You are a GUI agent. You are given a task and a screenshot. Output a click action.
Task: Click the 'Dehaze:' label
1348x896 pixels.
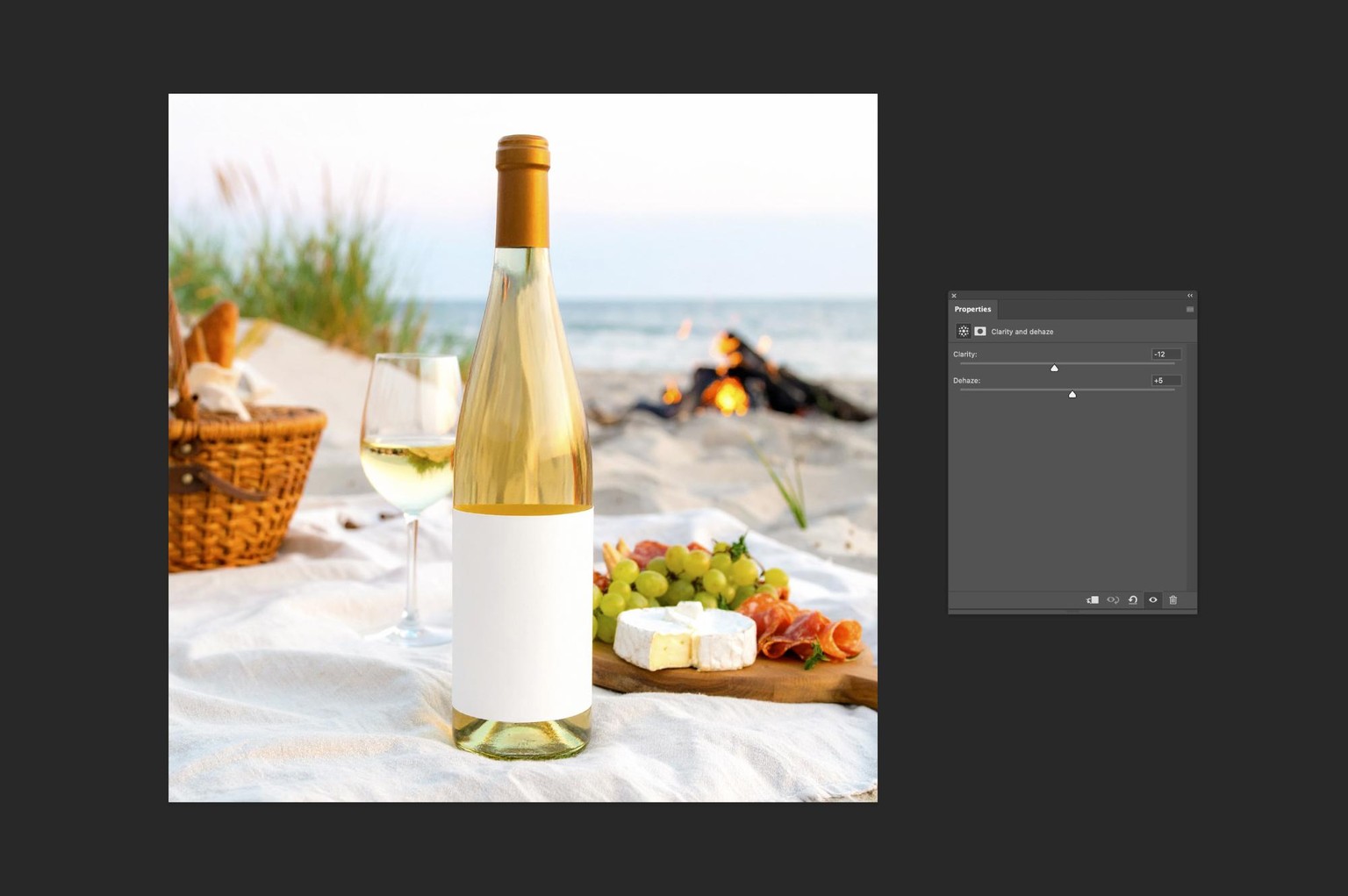pyautogui.click(x=967, y=381)
